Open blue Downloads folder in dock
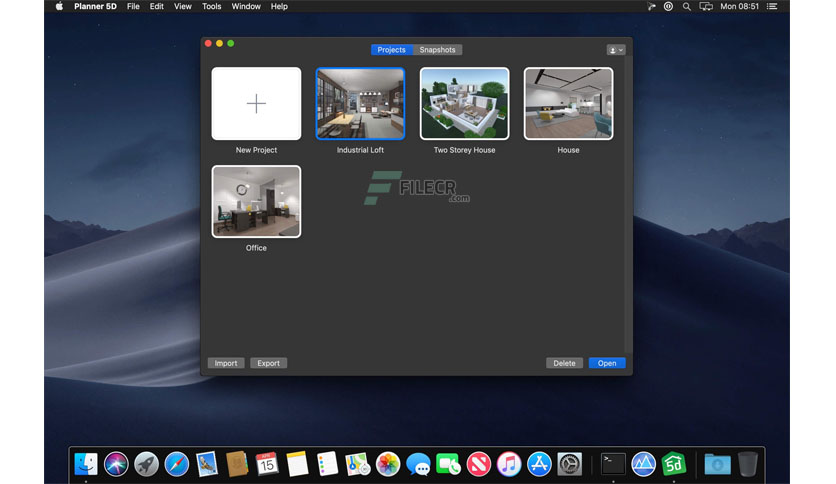Image resolution: width=836 pixels, height=484 pixels. pyautogui.click(x=718, y=464)
